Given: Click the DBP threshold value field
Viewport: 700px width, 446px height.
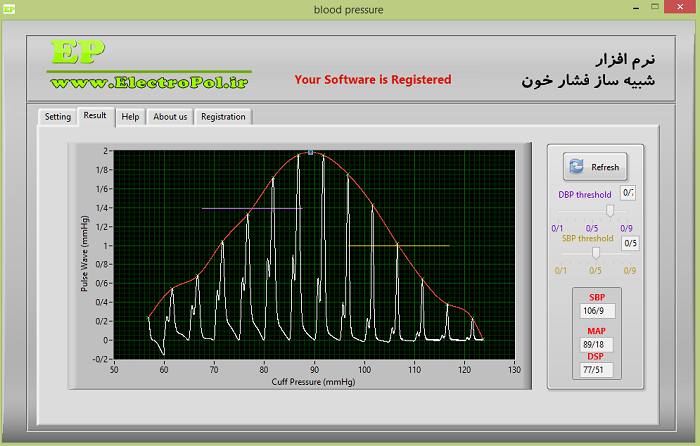Looking at the screenshot, I should [628, 193].
